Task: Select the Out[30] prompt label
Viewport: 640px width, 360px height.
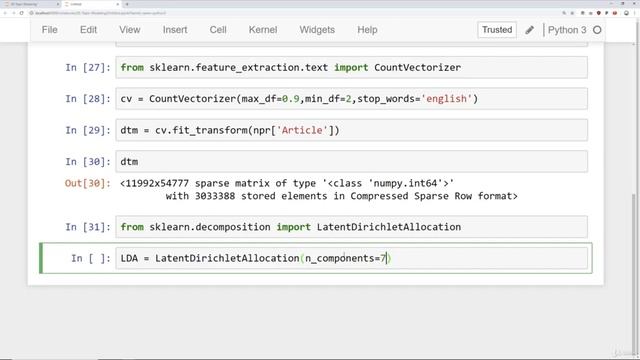Action: click(x=88, y=183)
